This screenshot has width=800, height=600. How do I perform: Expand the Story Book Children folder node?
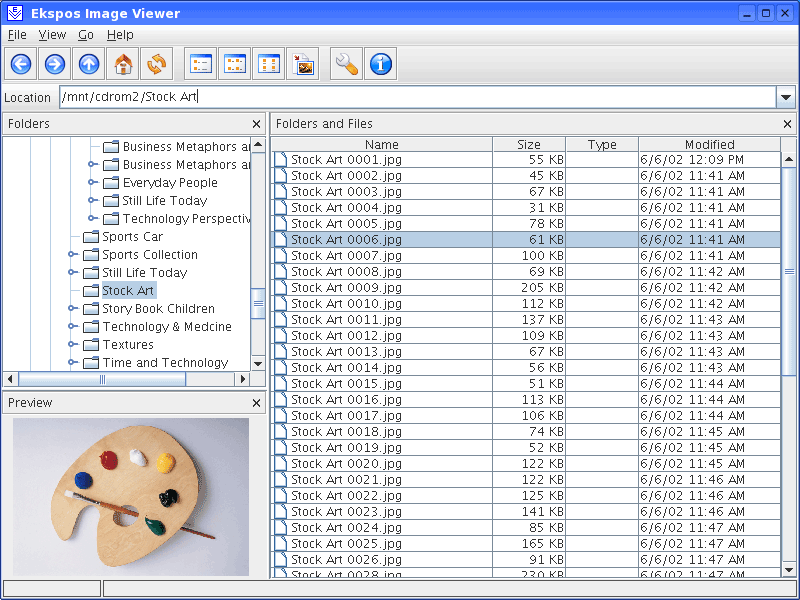pos(72,309)
